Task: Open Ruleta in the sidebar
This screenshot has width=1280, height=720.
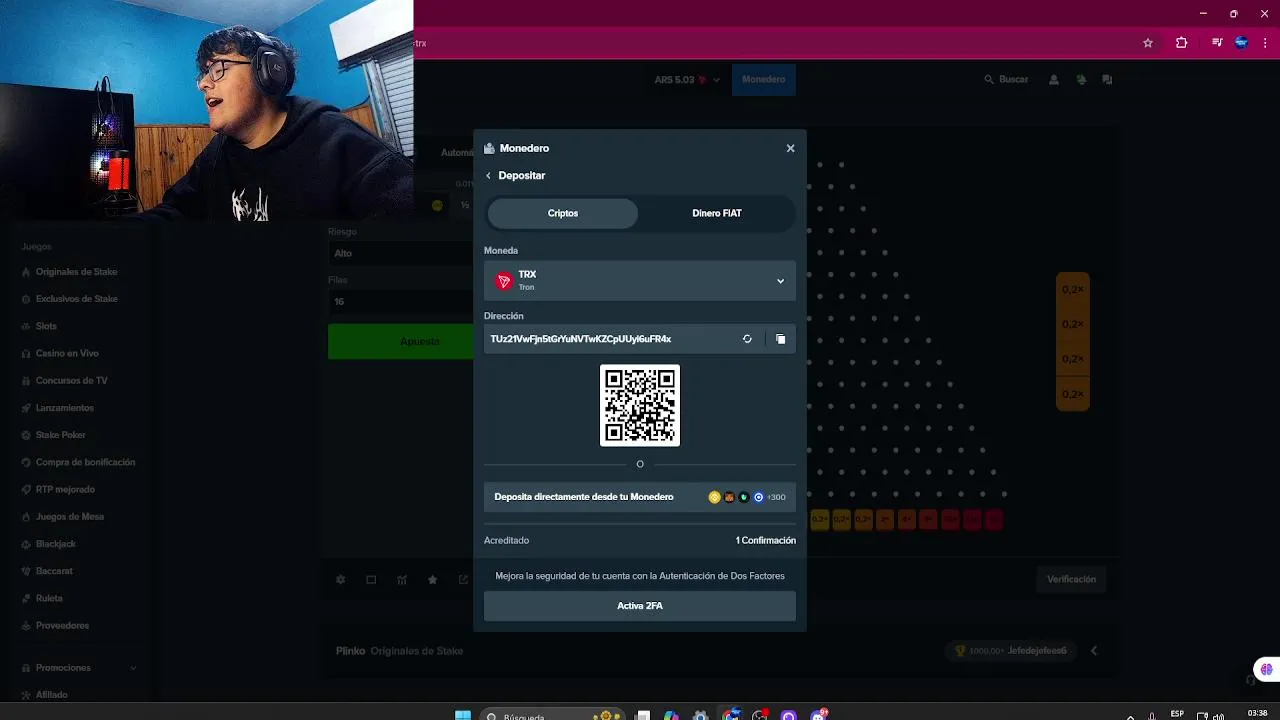Action: pyautogui.click(x=49, y=598)
